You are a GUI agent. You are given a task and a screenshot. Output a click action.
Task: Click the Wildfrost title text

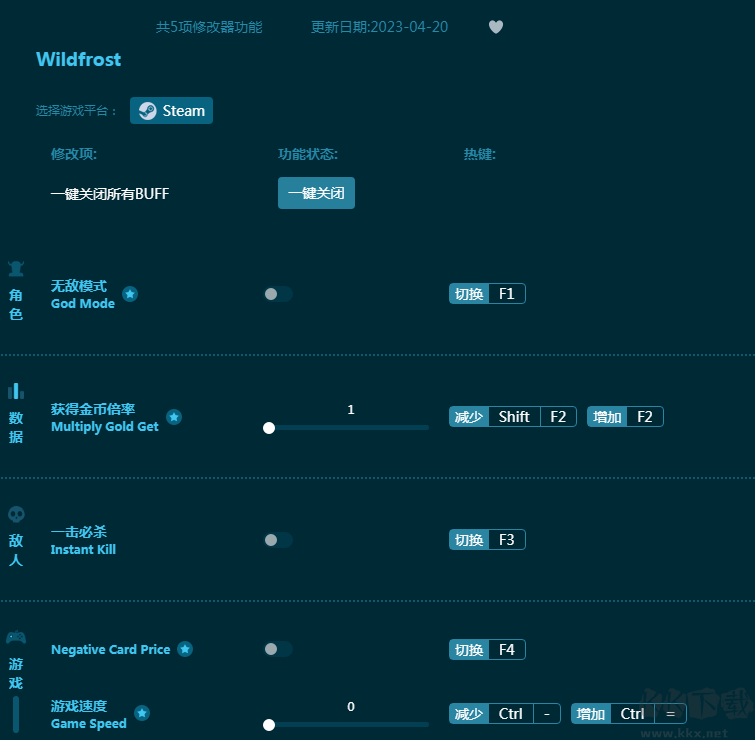click(78, 59)
